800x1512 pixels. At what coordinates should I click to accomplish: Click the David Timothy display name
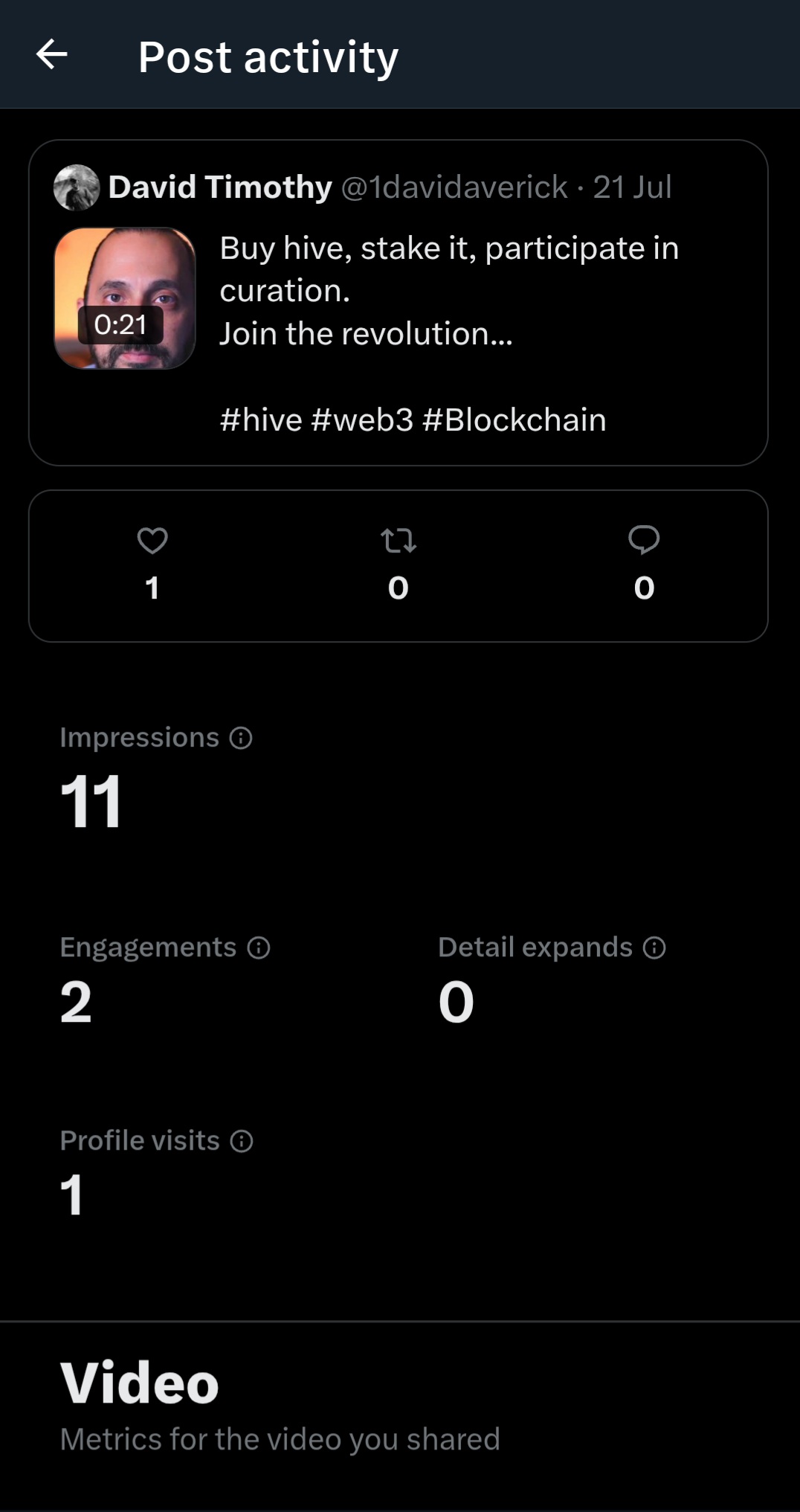click(x=220, y=187)
